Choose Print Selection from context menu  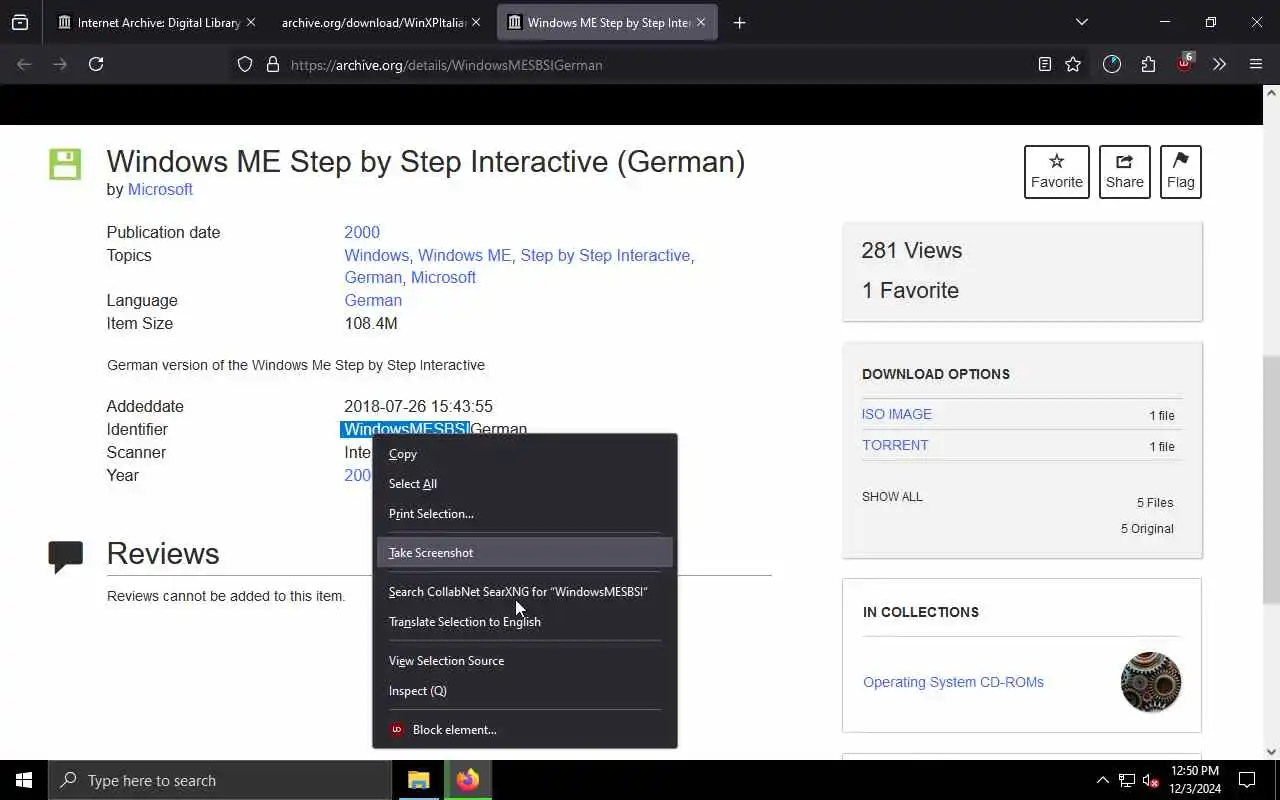(x=525, y=513)
